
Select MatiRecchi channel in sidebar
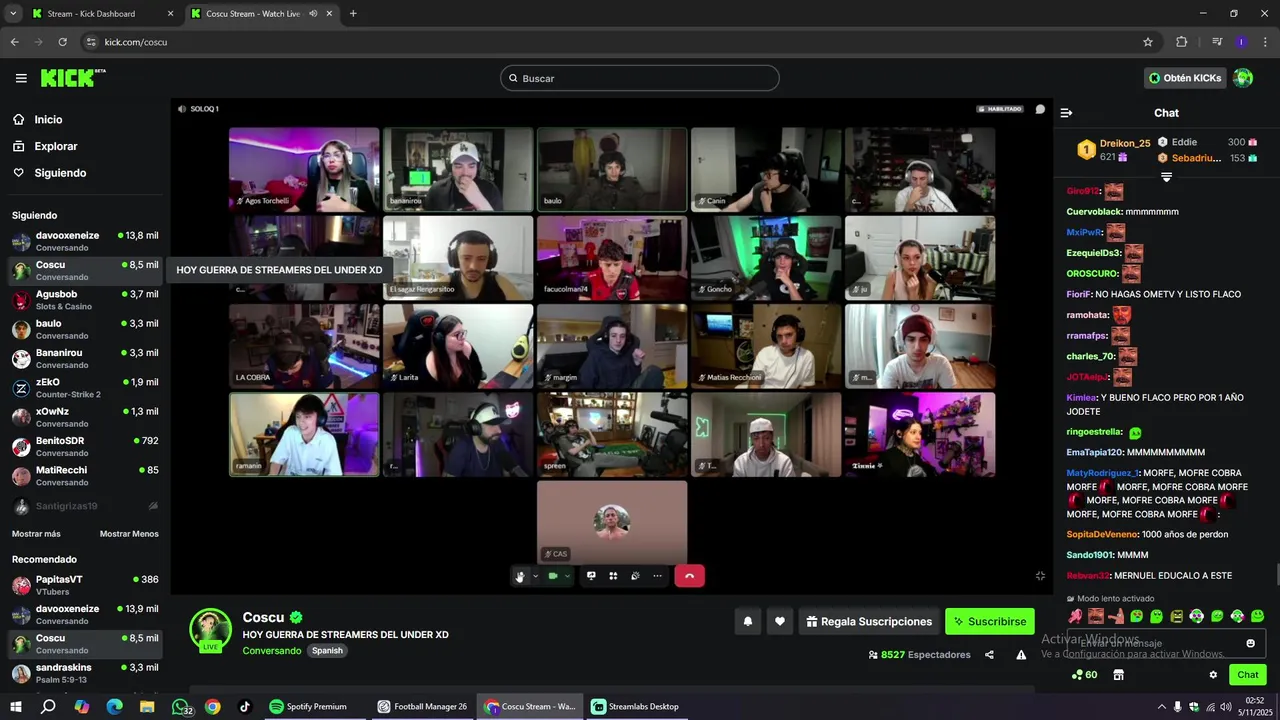coord(85,475)
